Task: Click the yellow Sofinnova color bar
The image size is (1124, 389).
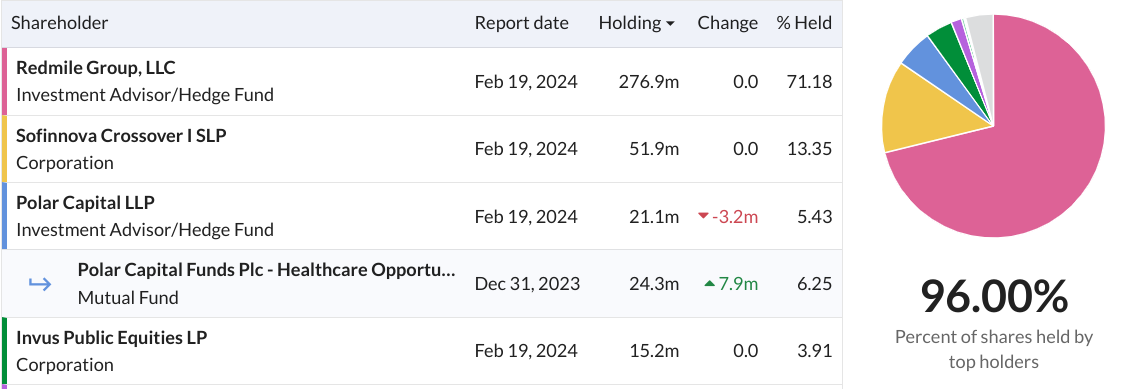Action: point(4,149)
